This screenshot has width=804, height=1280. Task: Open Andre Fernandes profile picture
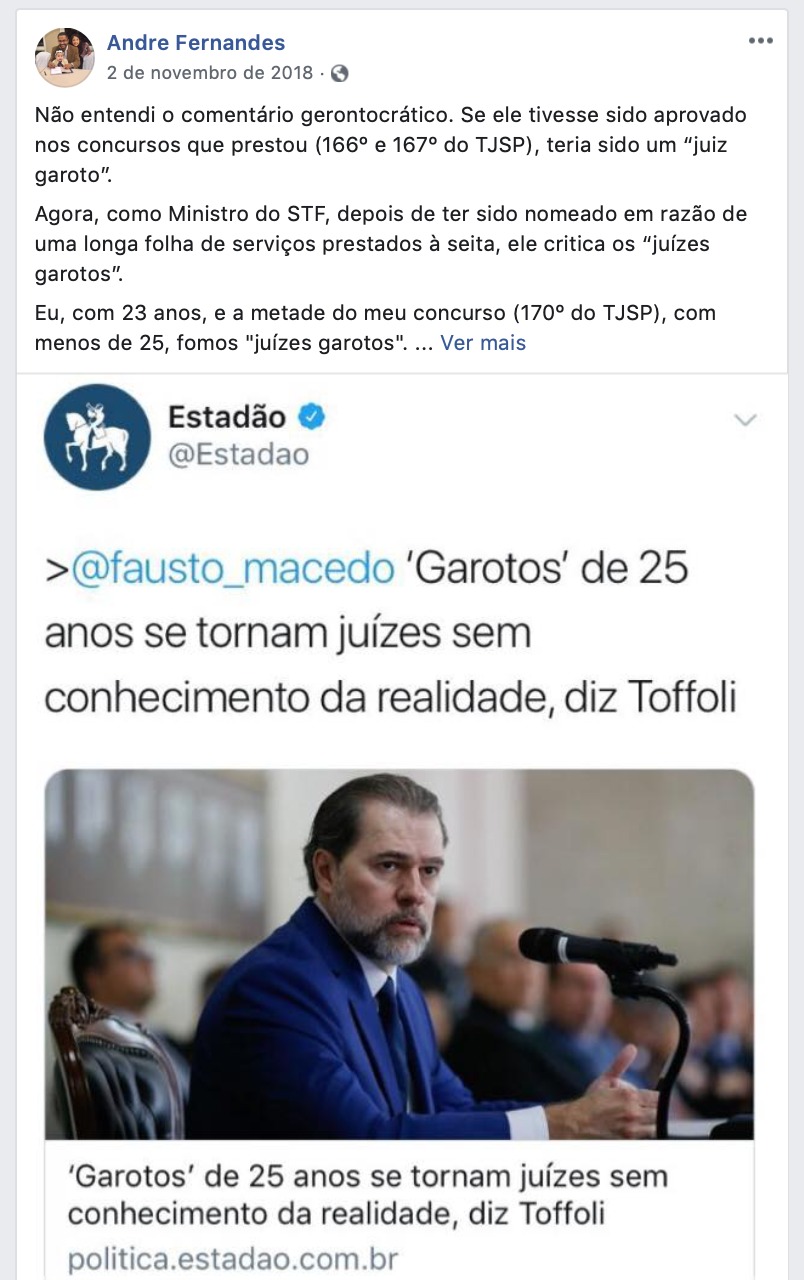tap(65, 57)
